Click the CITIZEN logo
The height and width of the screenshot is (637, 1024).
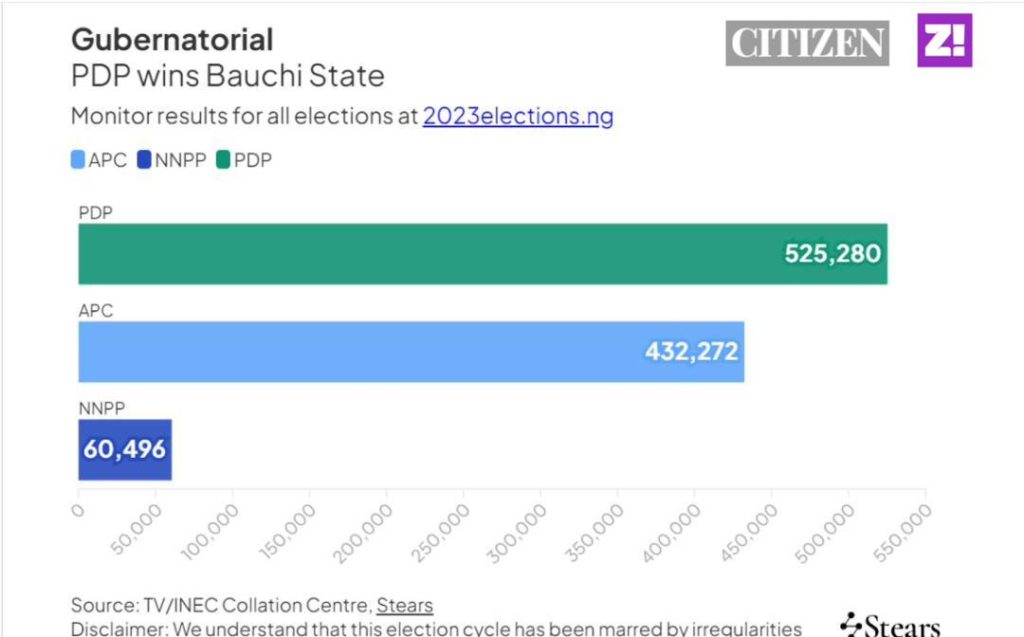point(807,43)
